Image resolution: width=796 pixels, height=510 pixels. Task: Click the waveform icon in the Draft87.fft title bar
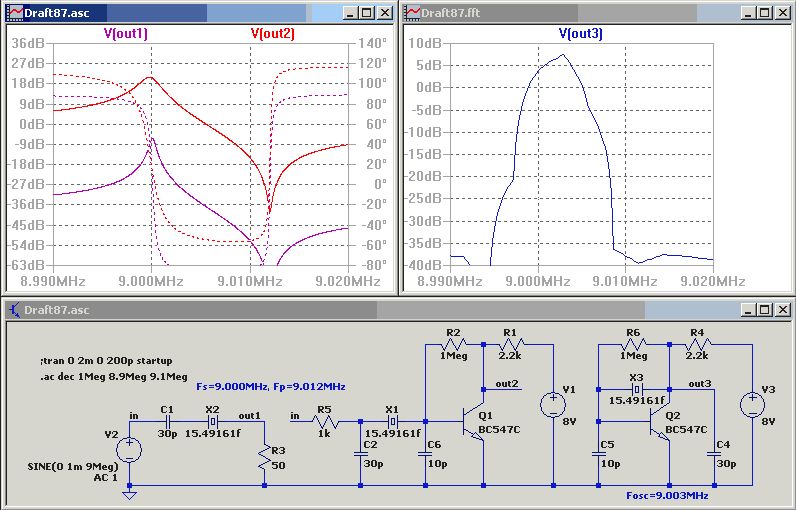[412, 12]
